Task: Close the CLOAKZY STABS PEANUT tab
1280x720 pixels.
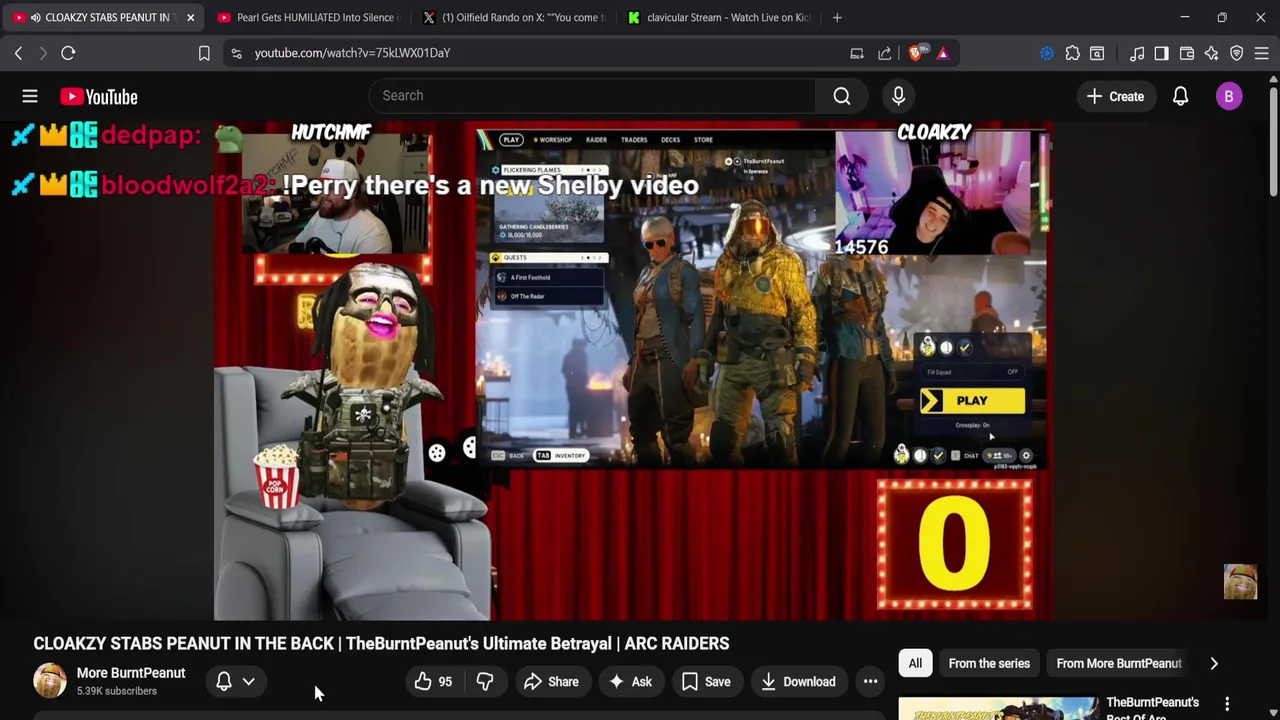Action: click(x=190, y=17)
